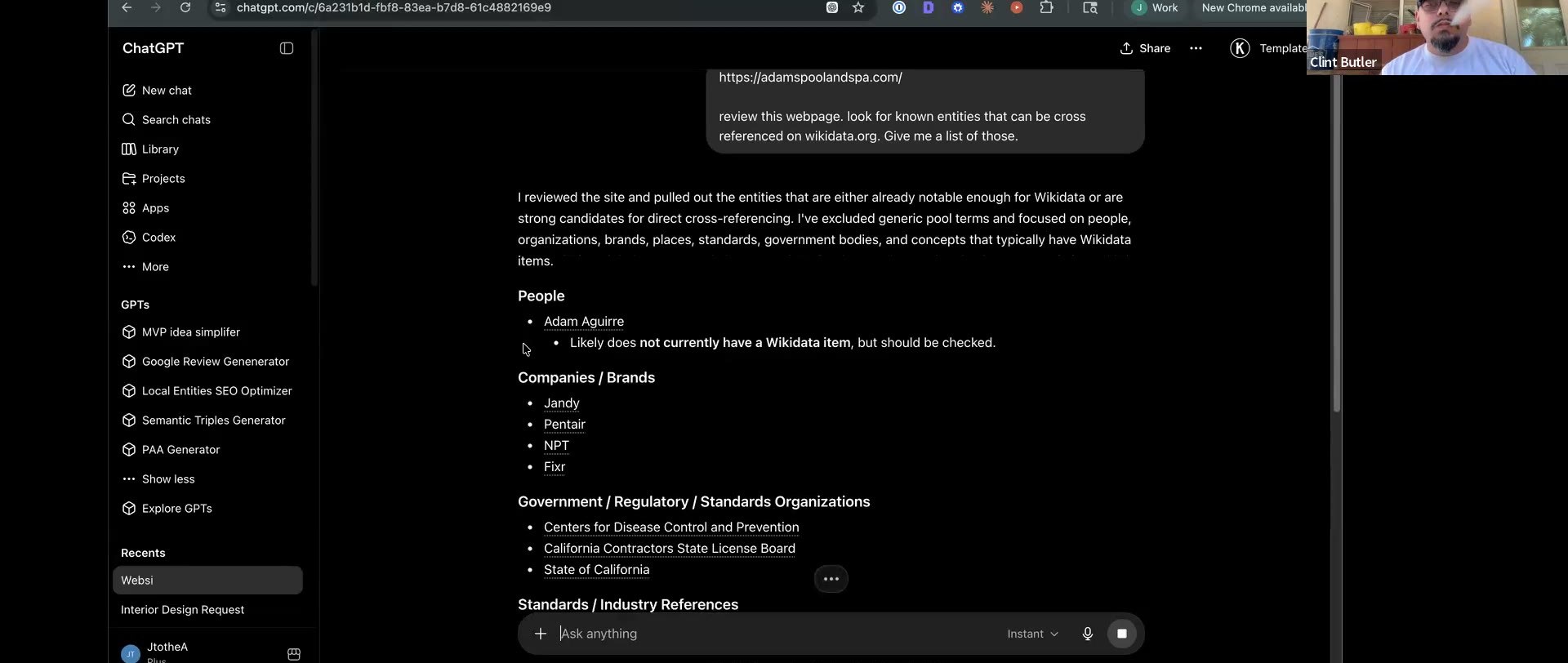Open the red play-button extension icon

tap(1017, 7)
